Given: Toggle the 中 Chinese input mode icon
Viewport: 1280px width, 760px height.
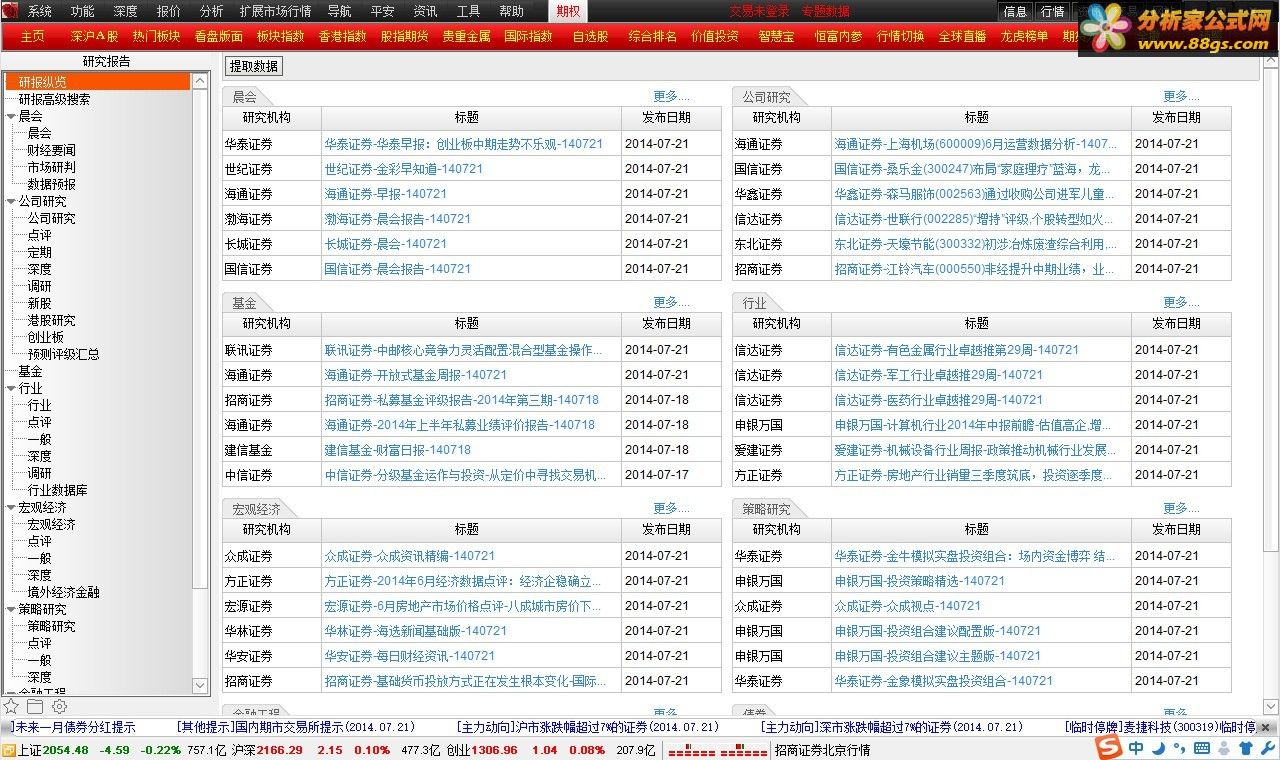Looking at the screenshot, I should (x=1137, y=748).
